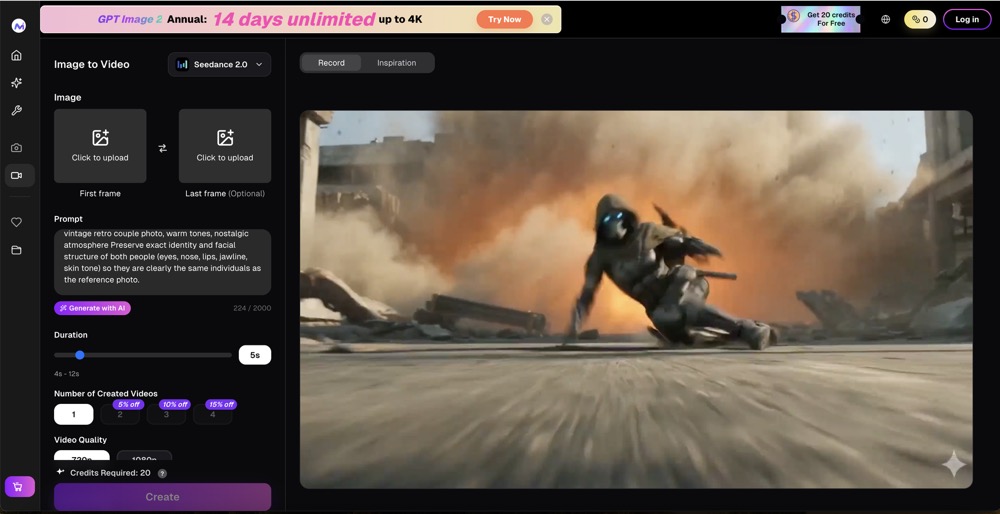Open the shopping cart icon
This screenshot has height=514, width=1000.
coord(18,487)
